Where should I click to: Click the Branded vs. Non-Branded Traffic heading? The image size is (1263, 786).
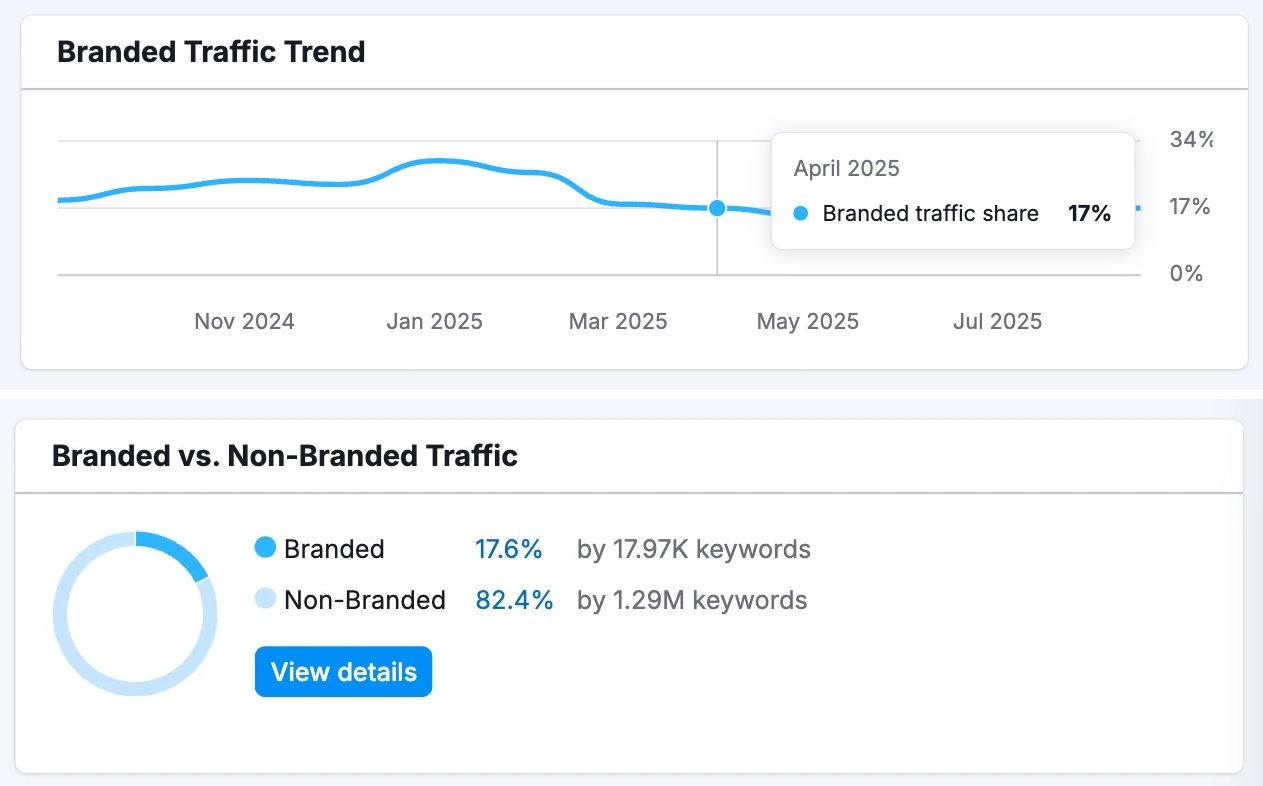tap(285, 456)
